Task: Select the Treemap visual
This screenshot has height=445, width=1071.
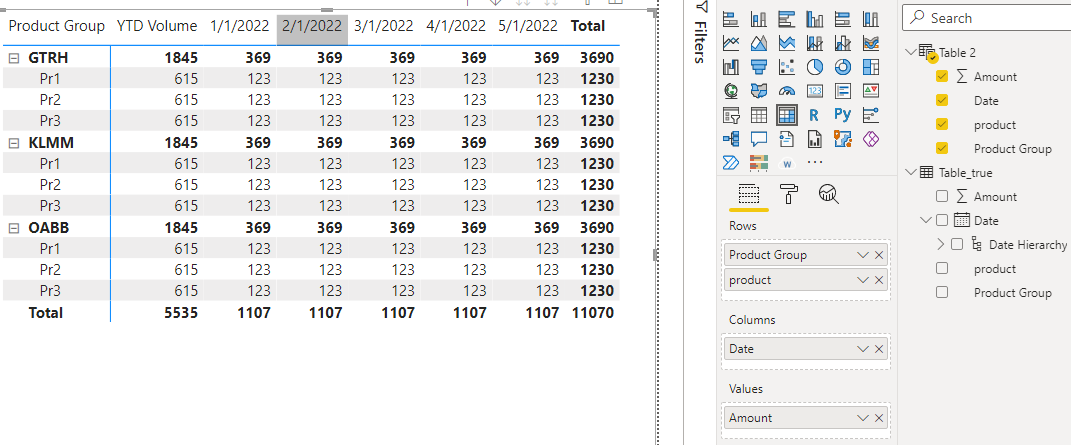Action: pos(871,67)
